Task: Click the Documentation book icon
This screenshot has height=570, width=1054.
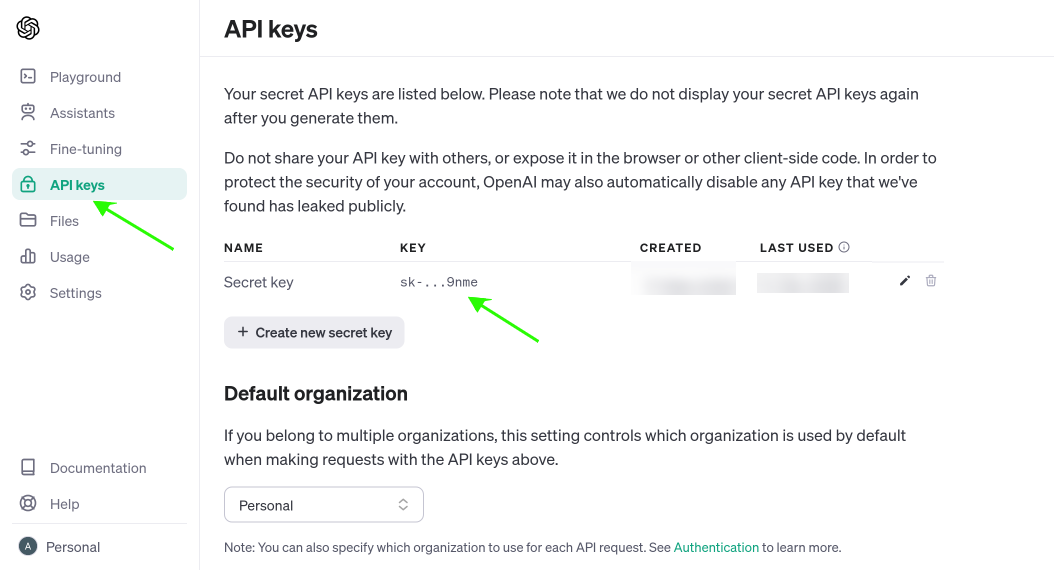Action: tap(28, 467)
